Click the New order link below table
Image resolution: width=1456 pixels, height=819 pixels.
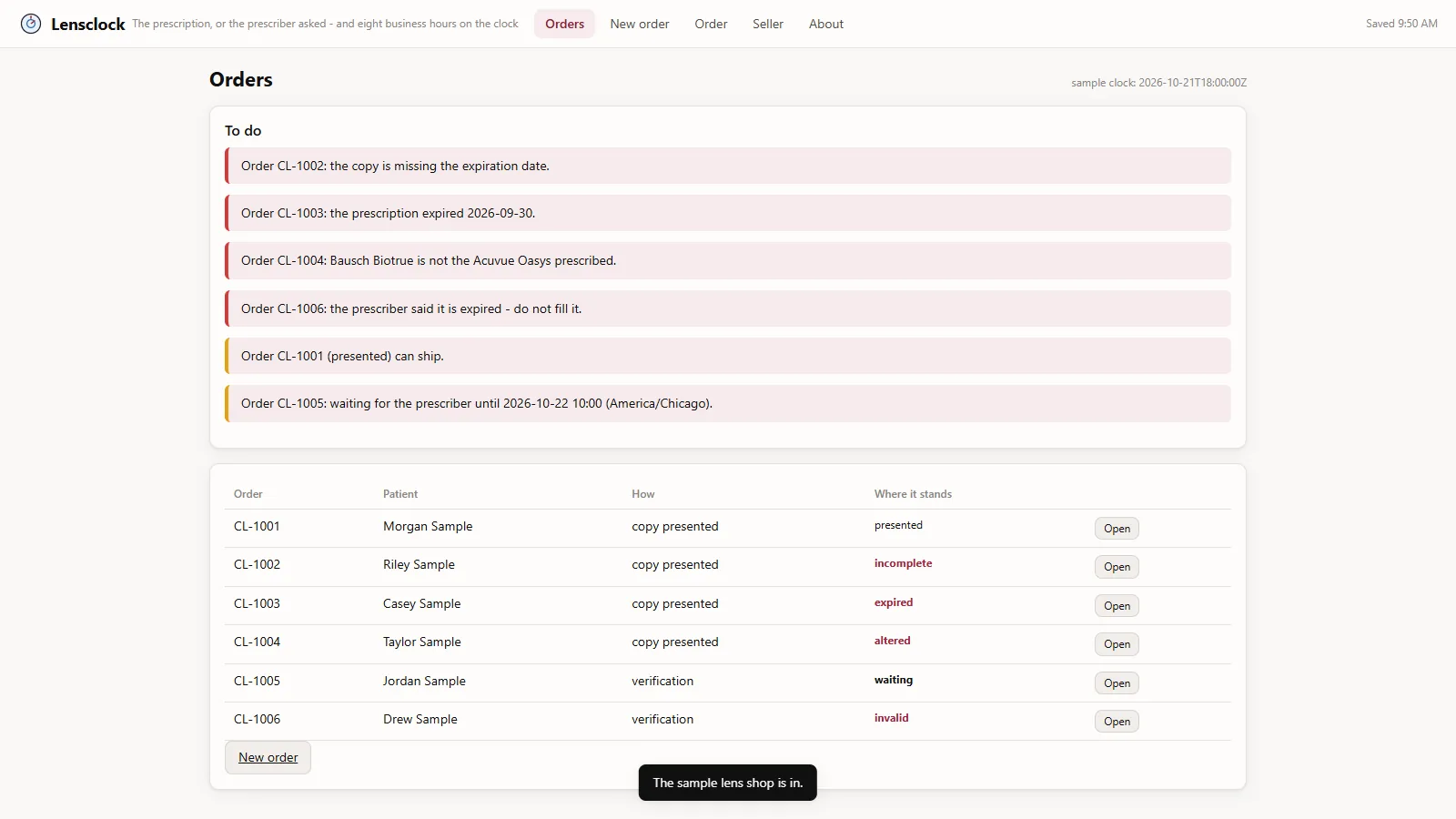coord(268,757)
